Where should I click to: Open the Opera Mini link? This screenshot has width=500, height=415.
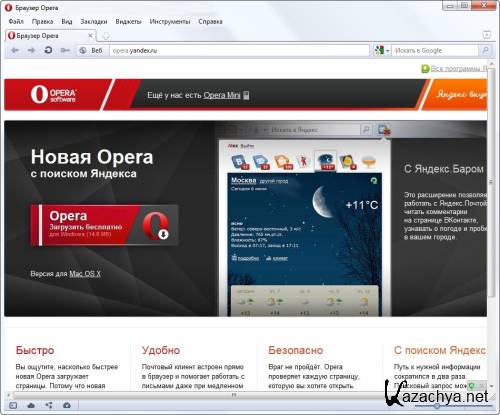[x=222, y=95]
